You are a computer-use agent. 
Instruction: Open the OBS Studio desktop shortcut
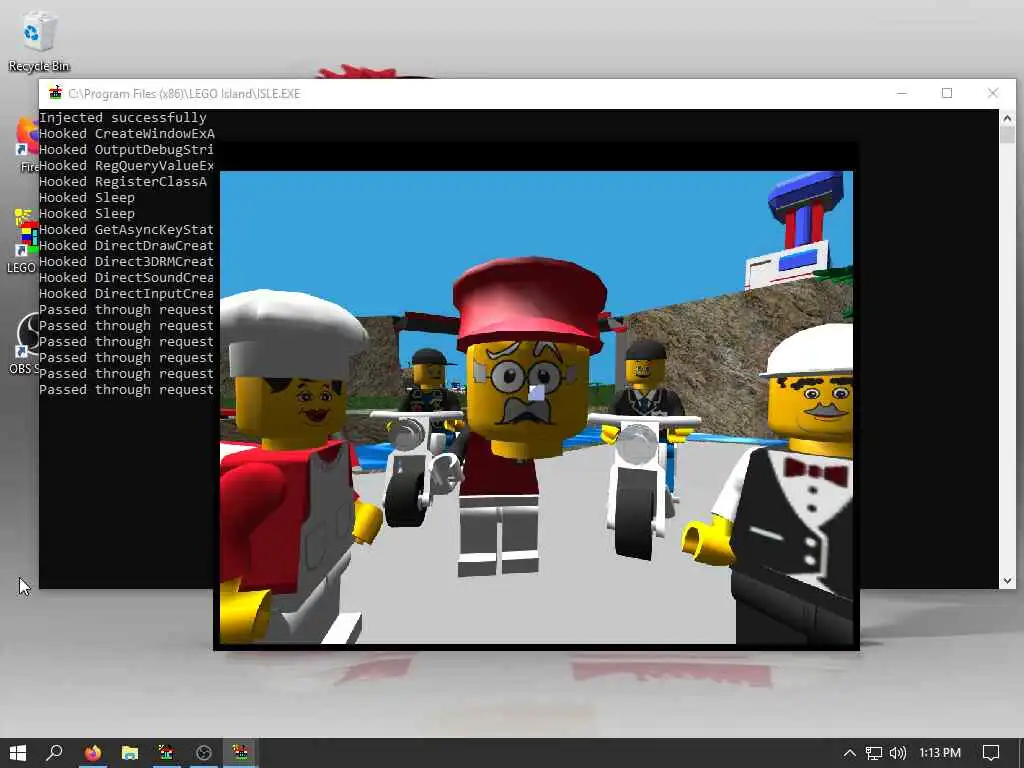coord(24,343)
